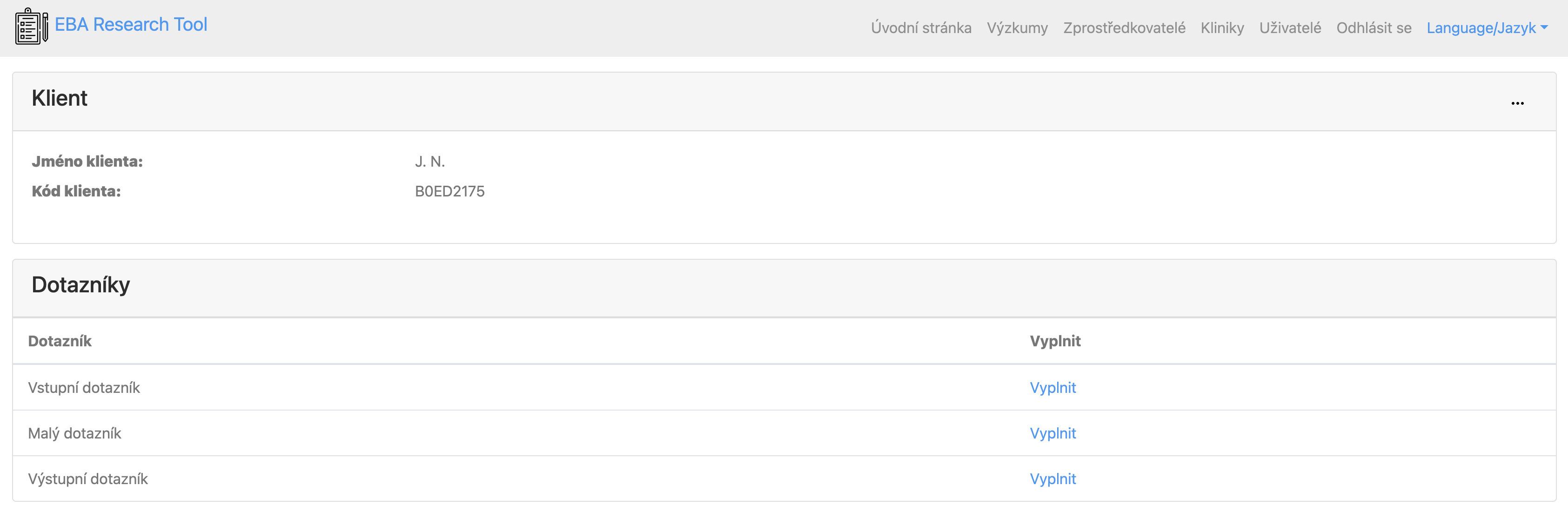Select the Malý dotazník row name
The width and height of the screenshot is (1568, 526).
74,433
